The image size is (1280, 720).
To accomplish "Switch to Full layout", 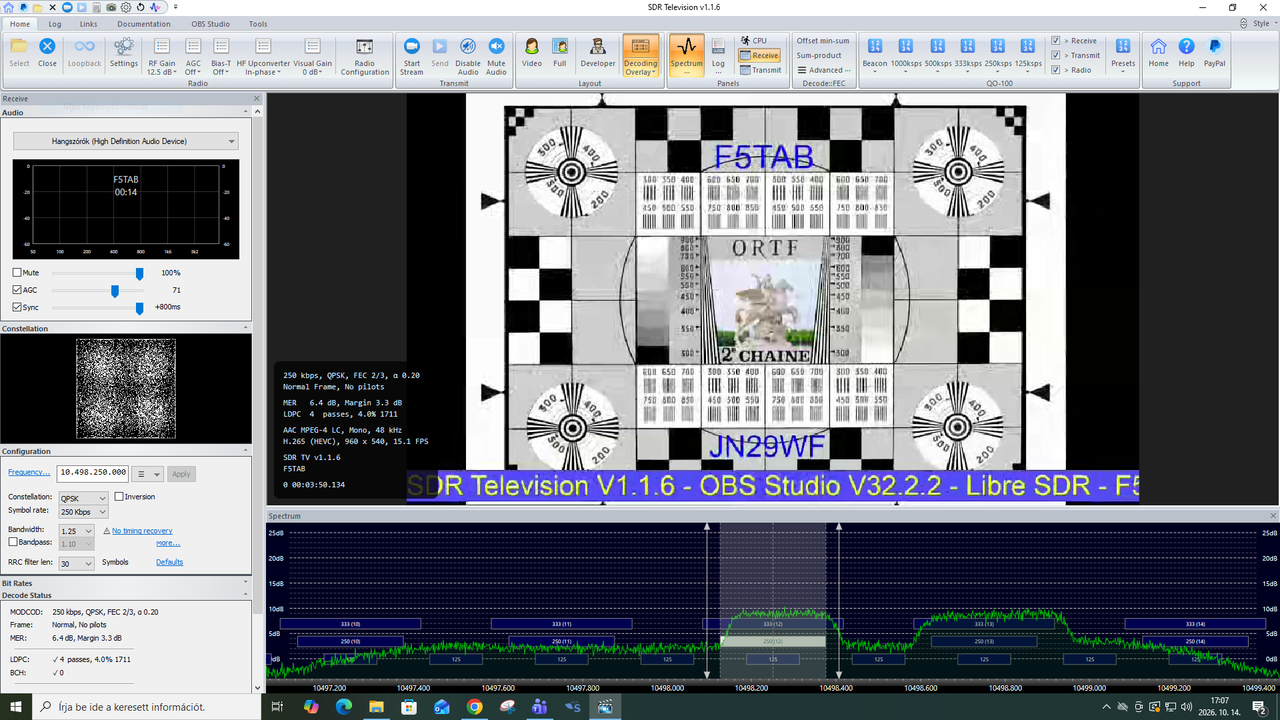I will click(560, 52).
